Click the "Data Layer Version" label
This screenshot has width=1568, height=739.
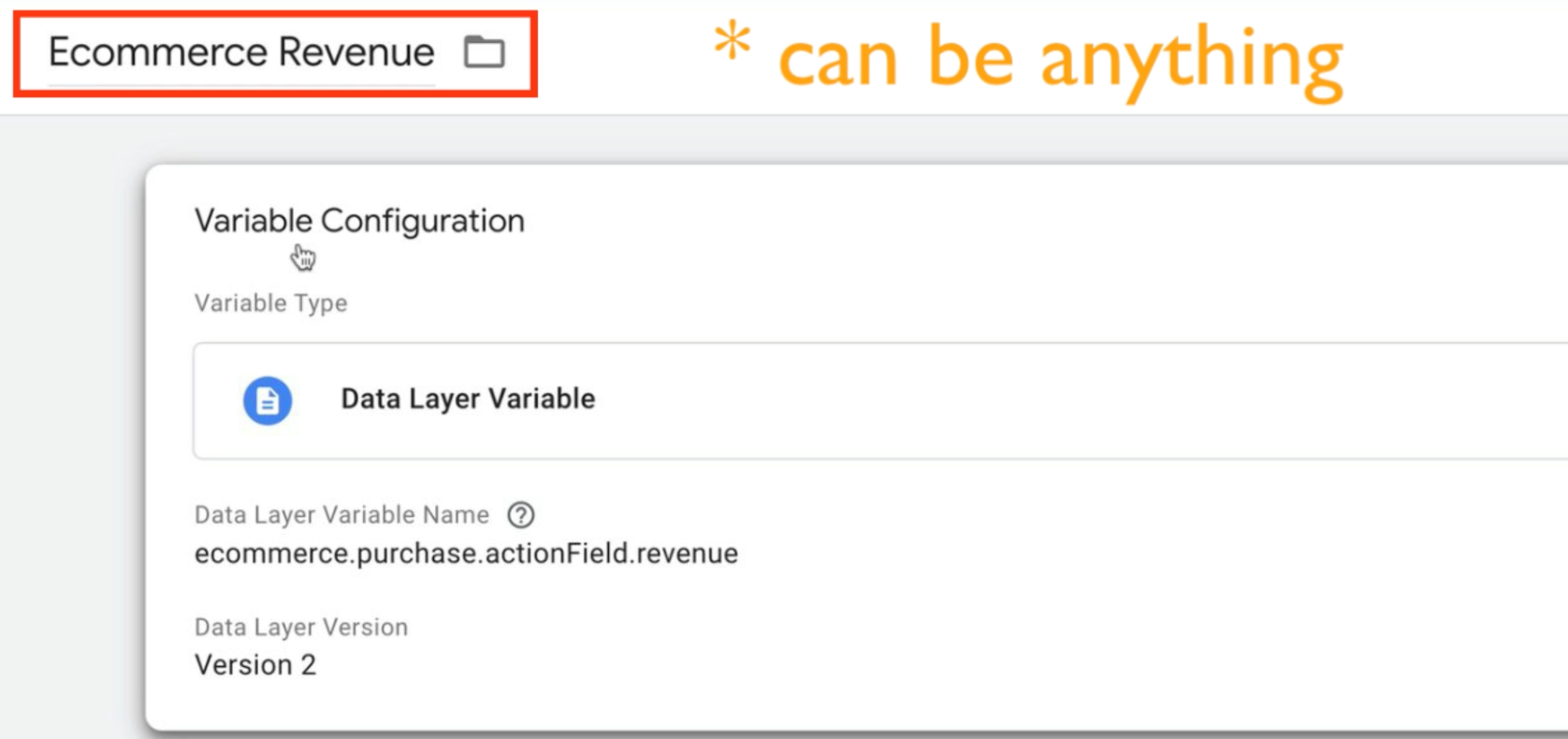tap(301, 627)
